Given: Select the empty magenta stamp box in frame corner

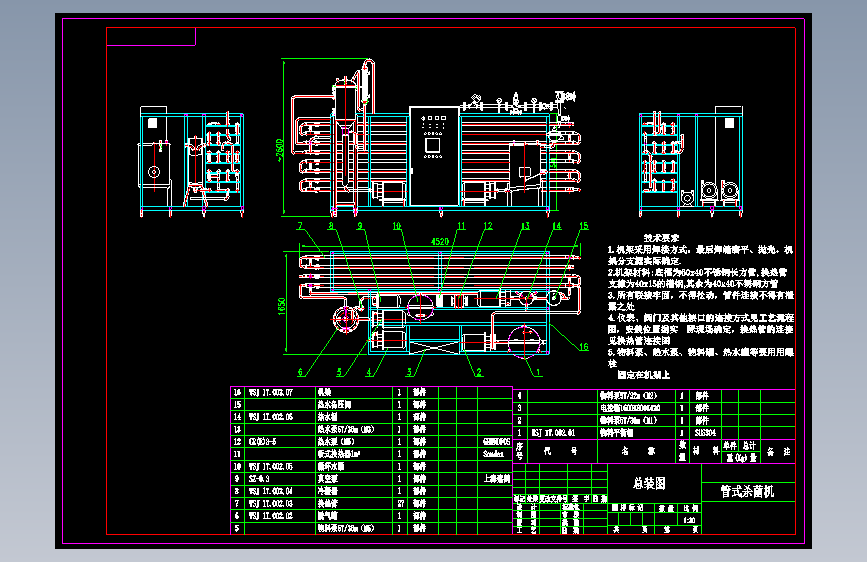Looking at the screenshot, I should point(151,37).
